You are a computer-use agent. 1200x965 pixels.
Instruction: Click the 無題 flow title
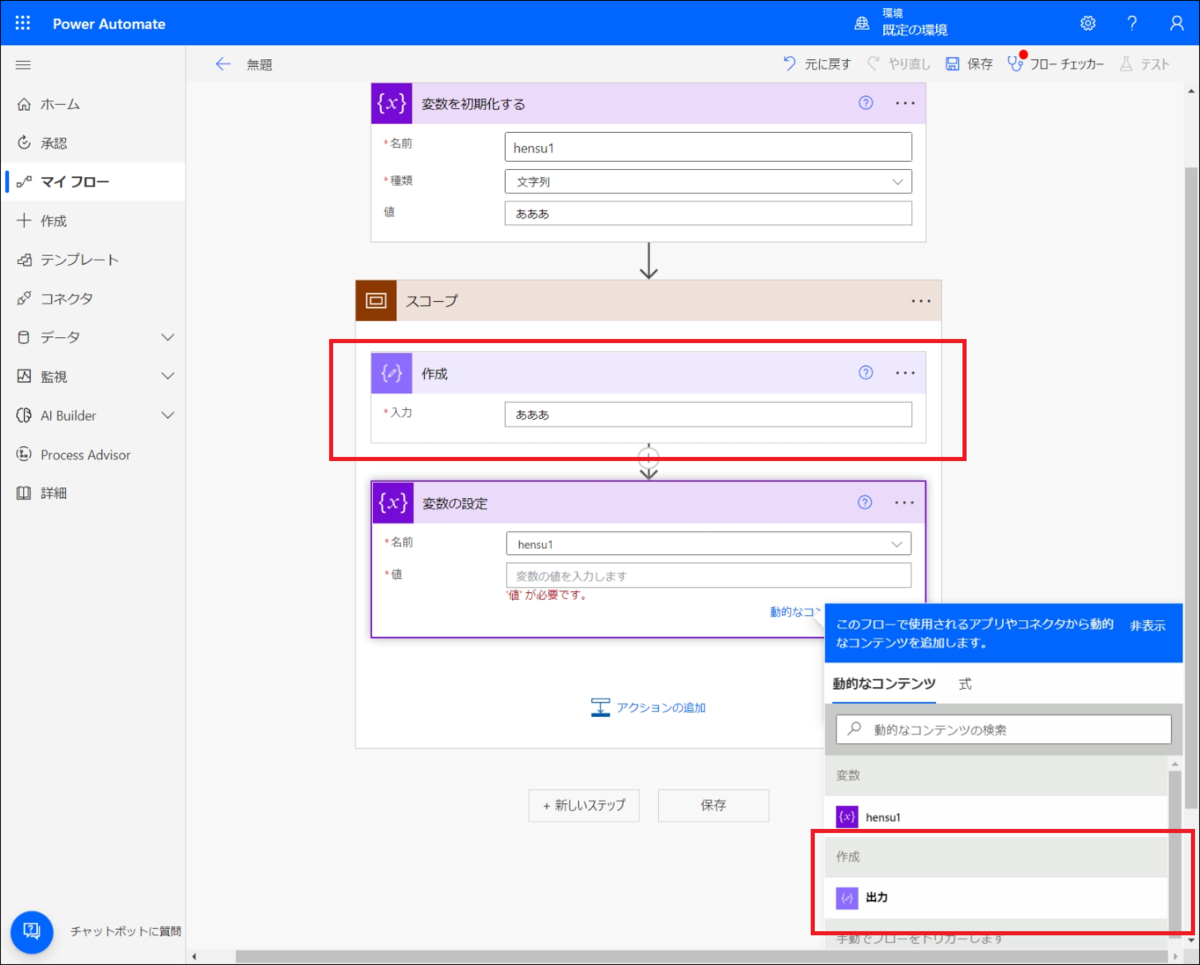point(260,65)
